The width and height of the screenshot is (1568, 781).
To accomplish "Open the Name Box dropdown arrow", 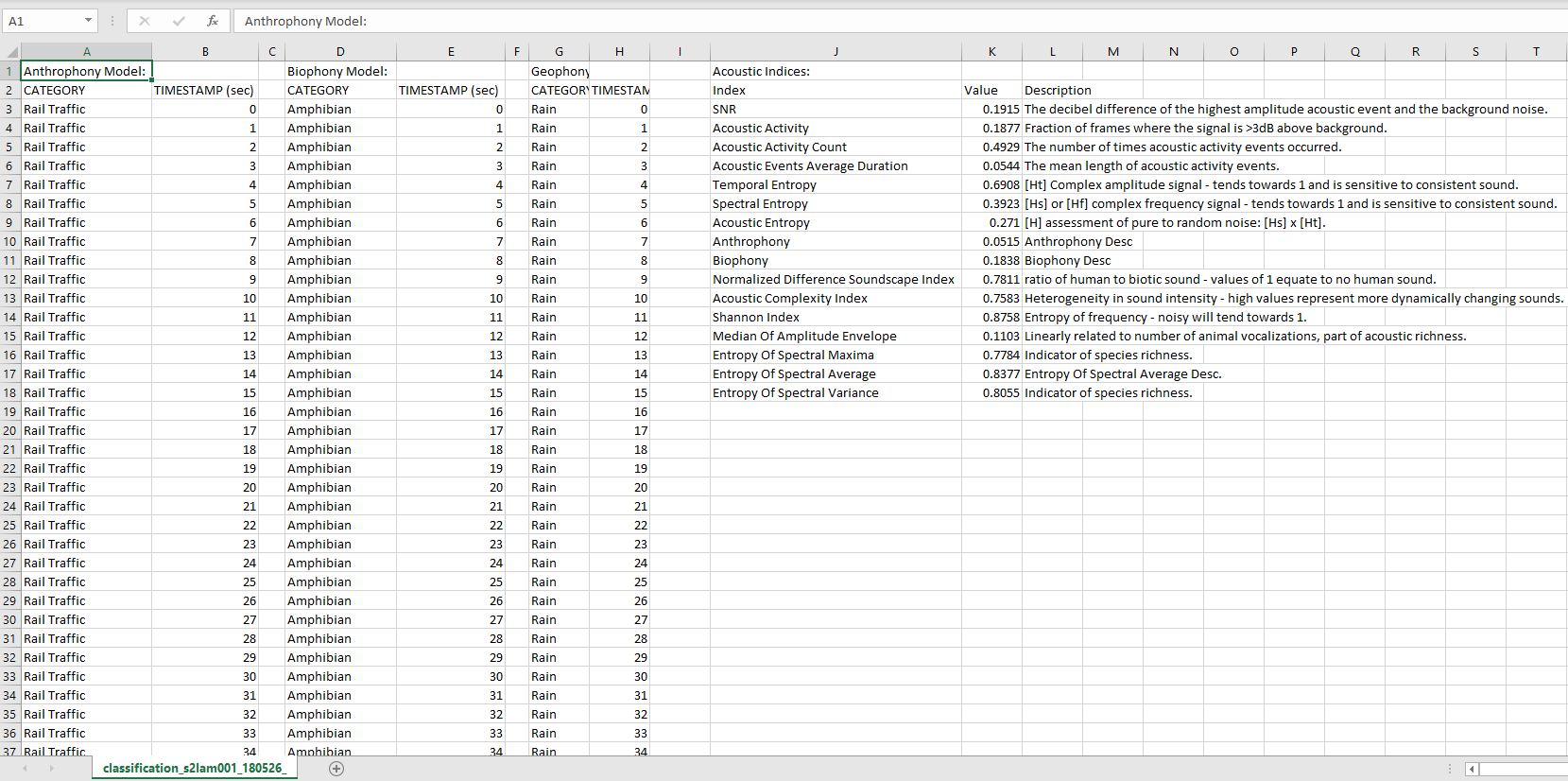I will pos(88,21).
